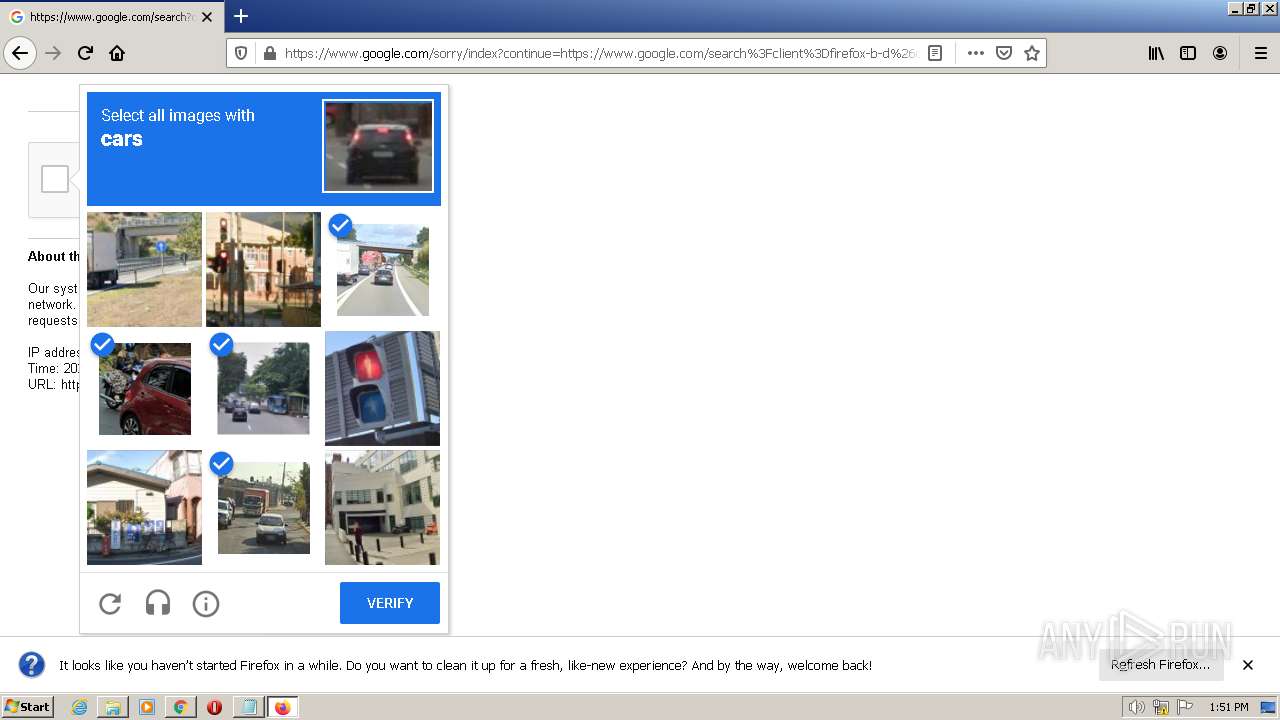Screen dimensions: 1280x720
Task: Open the Library panel
Action: click(1156, 53)
